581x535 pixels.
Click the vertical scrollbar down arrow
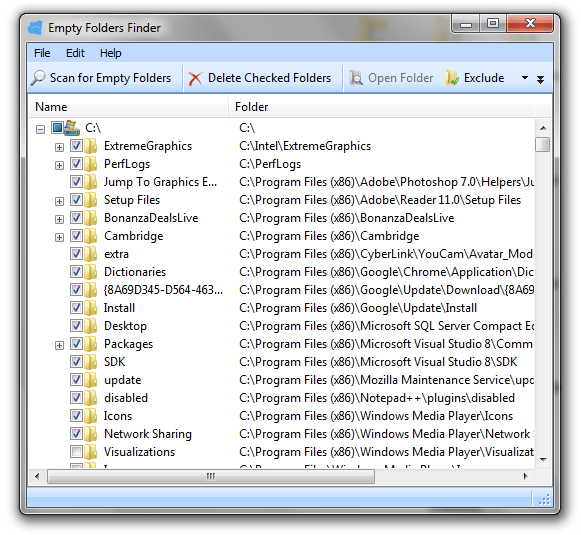tap(543, 460)
